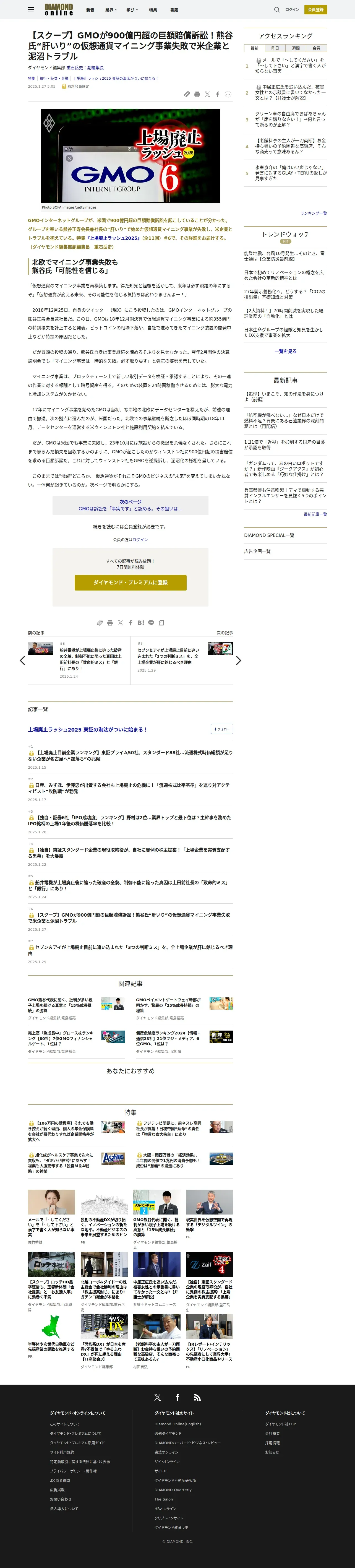This screenshot has height=1568, width=355.
Task: Open the hamburger menu in the header
Action: coord(31,10)
